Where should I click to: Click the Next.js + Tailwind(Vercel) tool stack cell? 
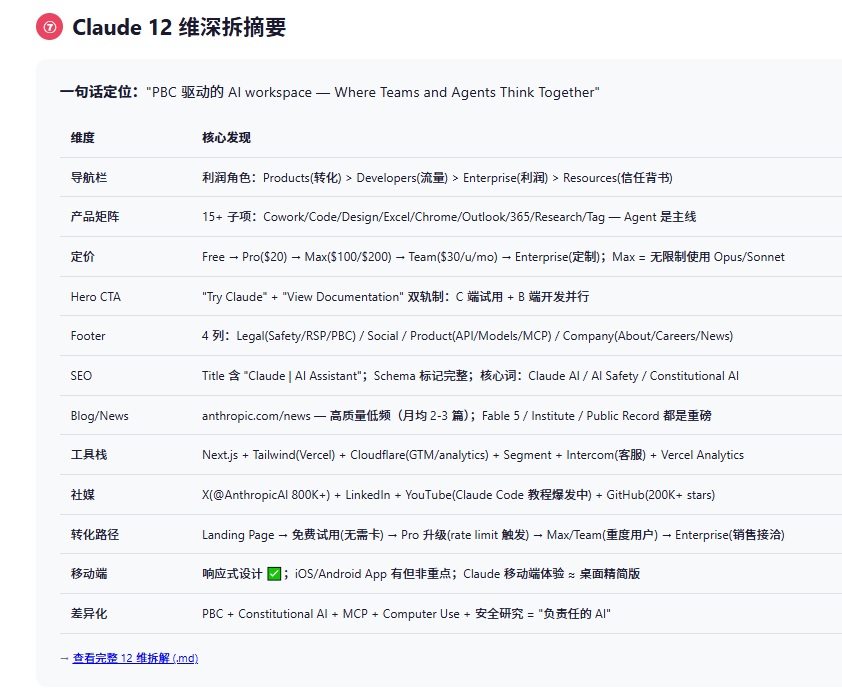coord(473,455)
